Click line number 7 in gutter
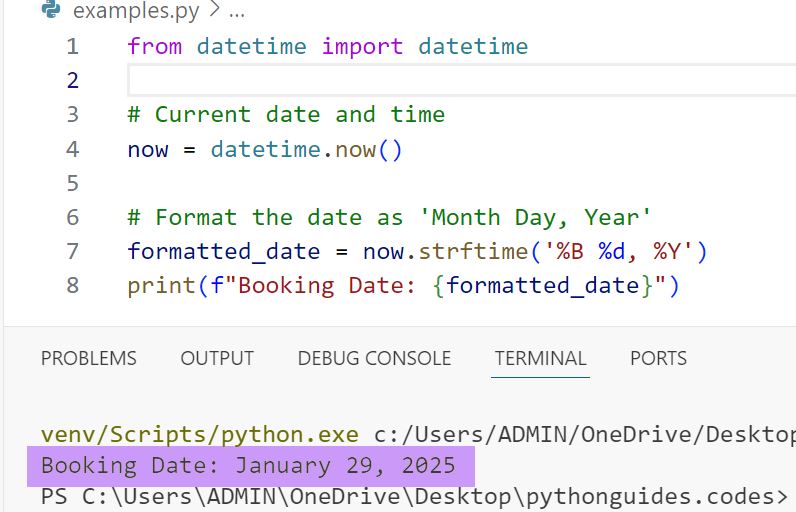The width and height of the screenshot is (796, 512). 73,251
